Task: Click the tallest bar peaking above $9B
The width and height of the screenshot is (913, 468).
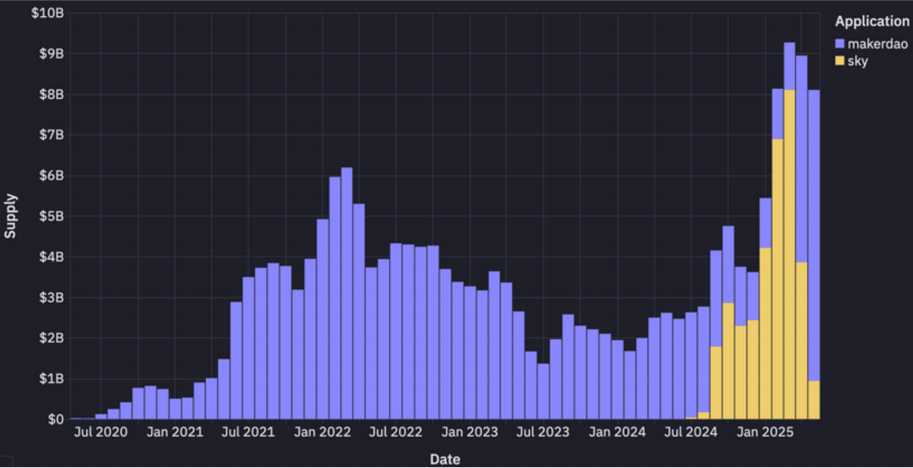Action: 789,231
